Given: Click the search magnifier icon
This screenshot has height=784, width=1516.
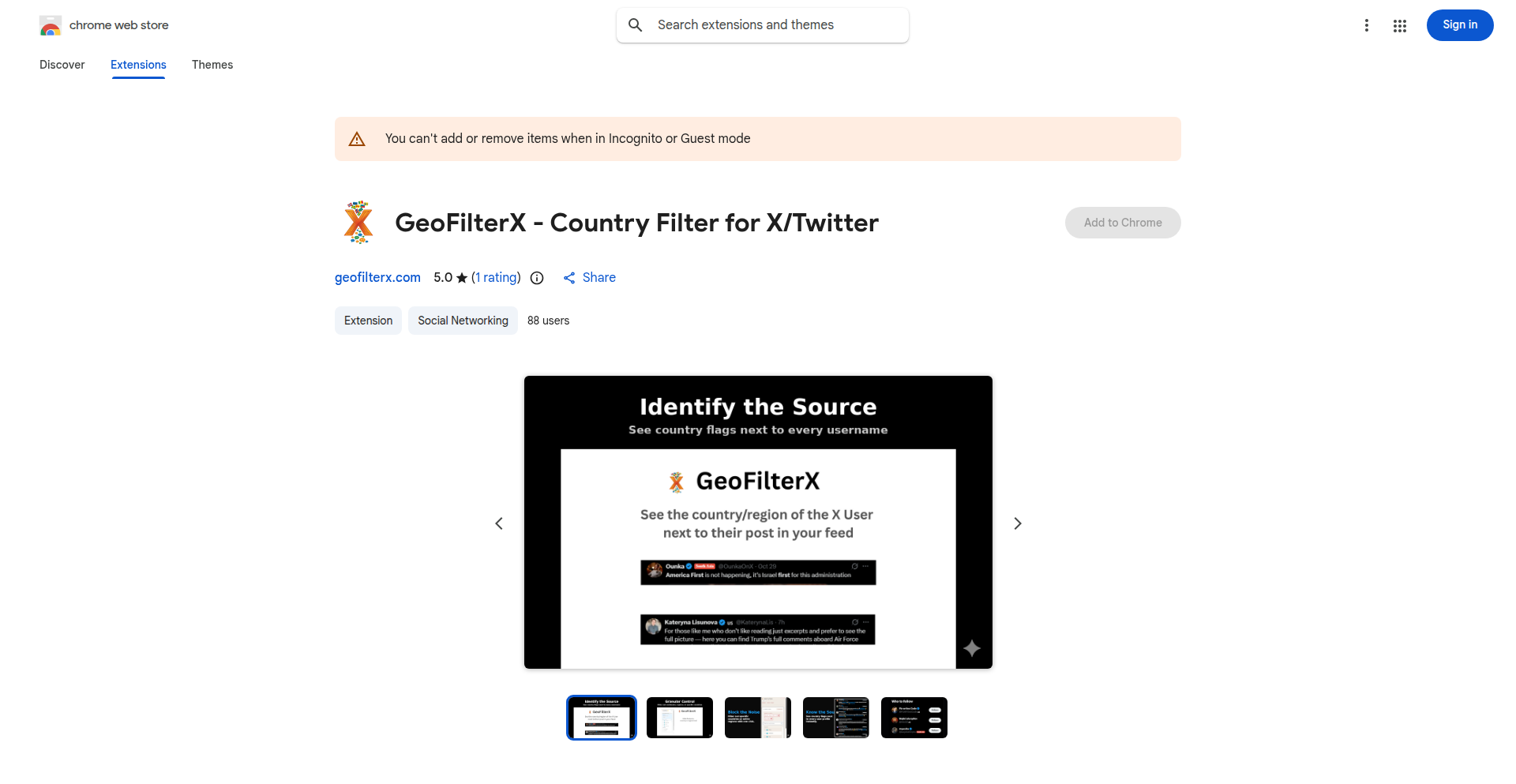Looking at the screenshot, I should pyautogui.click(x=636, y=25).
